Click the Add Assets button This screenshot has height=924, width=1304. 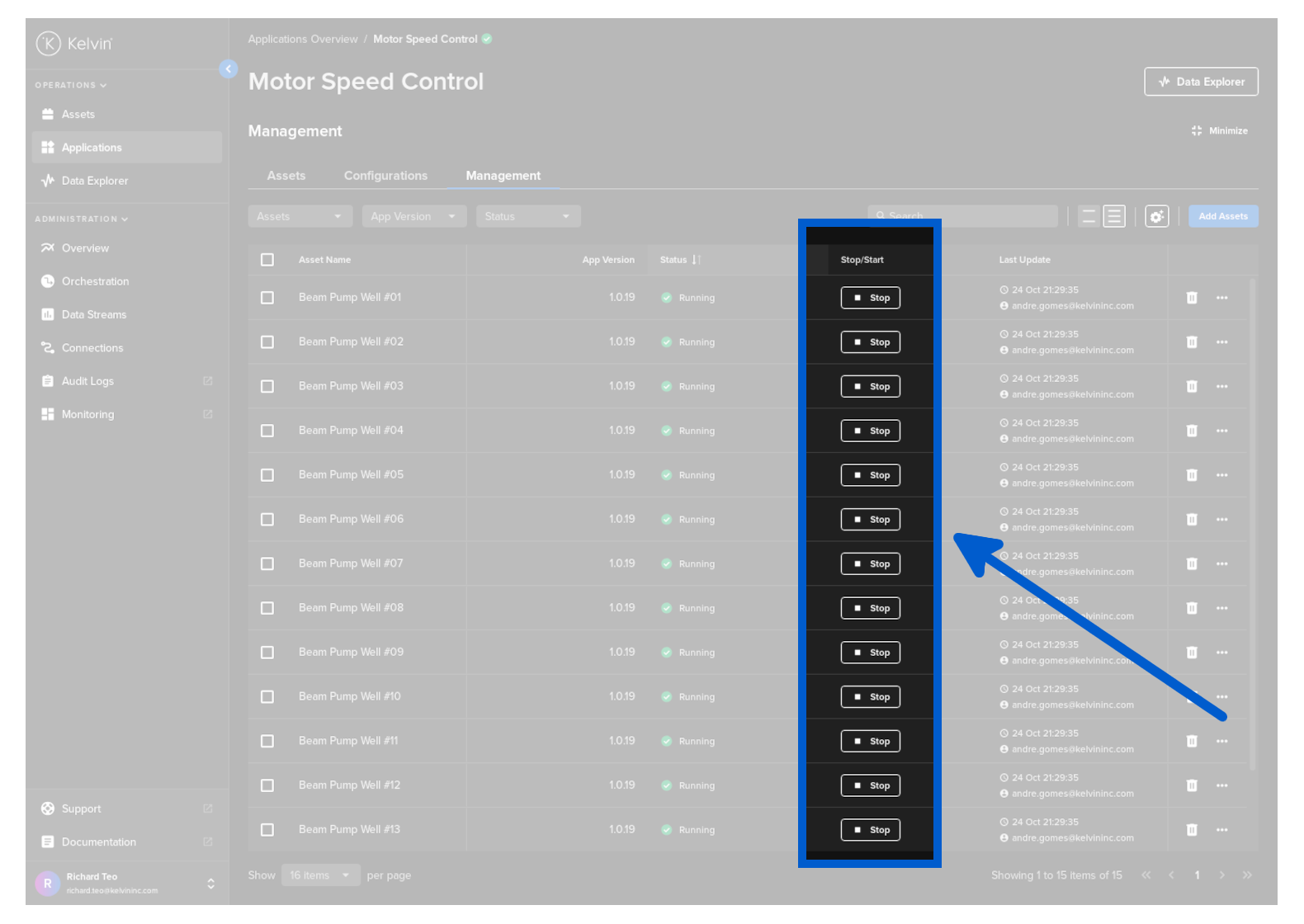point(1222,216)
